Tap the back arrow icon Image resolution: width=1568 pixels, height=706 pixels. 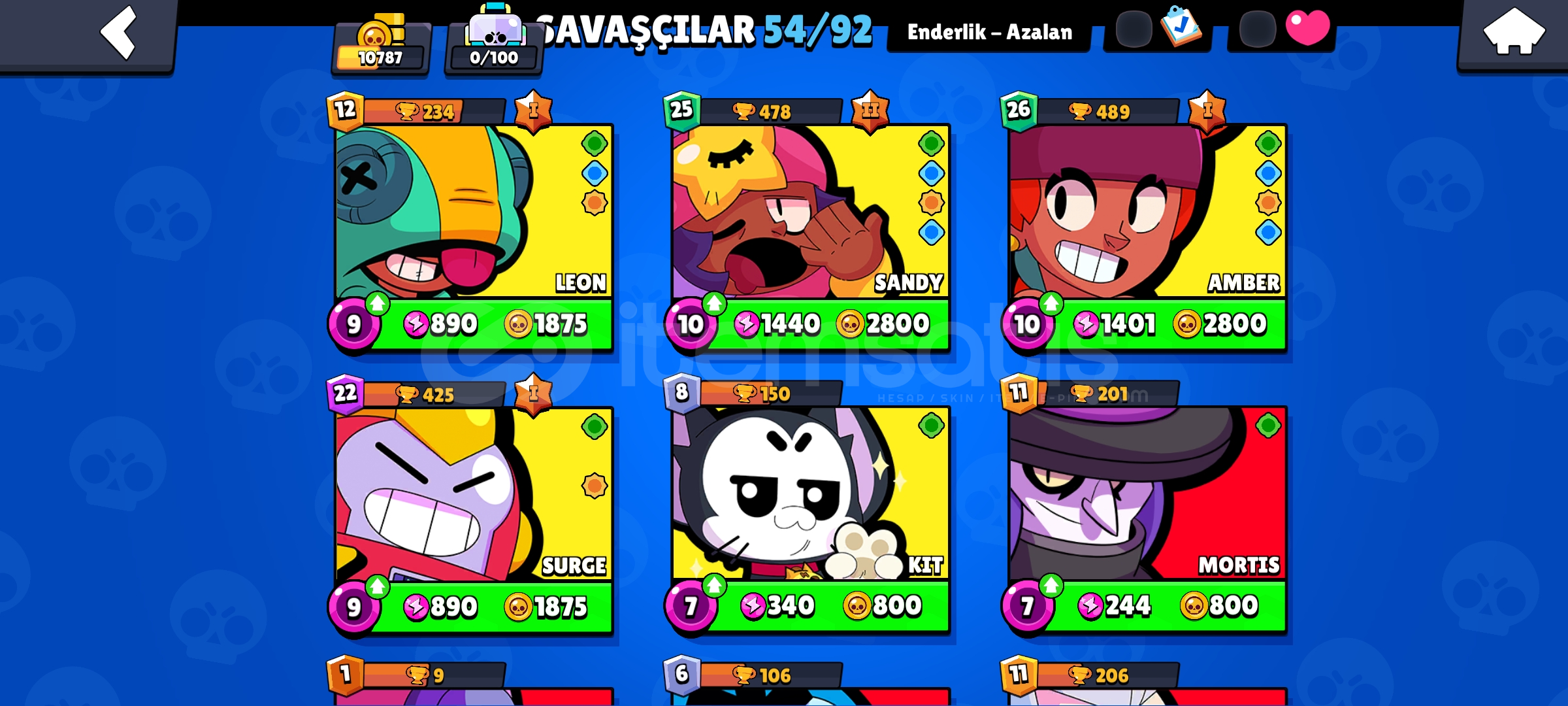pos(118,33)
